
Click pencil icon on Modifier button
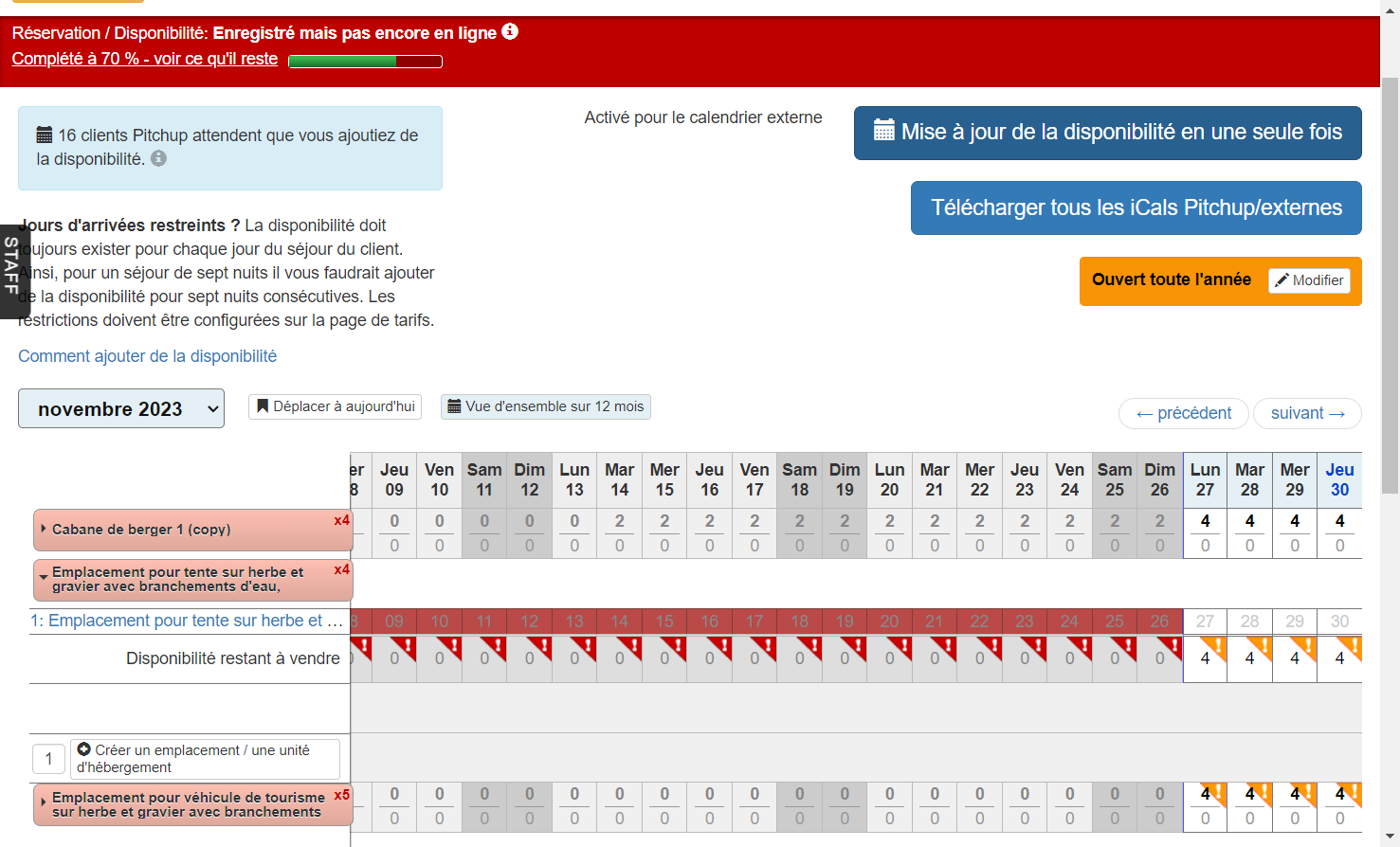point(1282,280)
